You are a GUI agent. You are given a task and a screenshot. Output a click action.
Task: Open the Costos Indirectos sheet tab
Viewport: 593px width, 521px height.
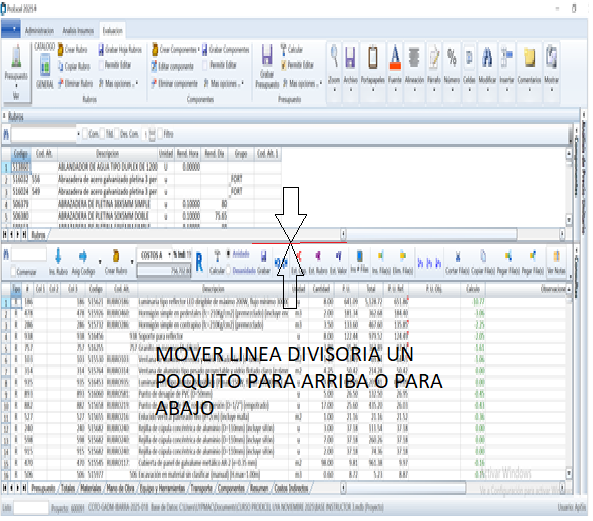tap(291, 488)
